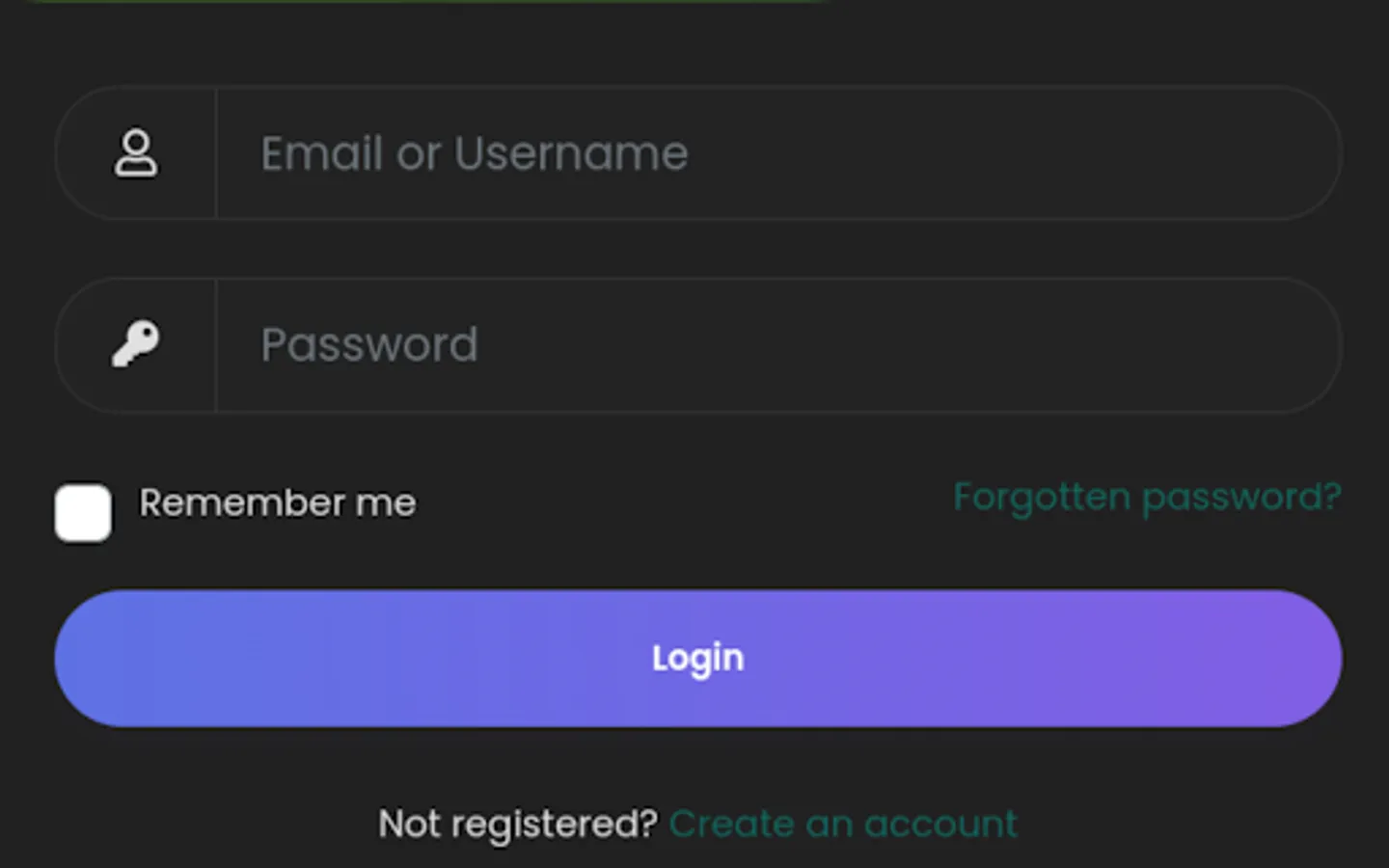Tick the white checkbox square
The width and height of the screenshot is (1389, 868).
83,512
